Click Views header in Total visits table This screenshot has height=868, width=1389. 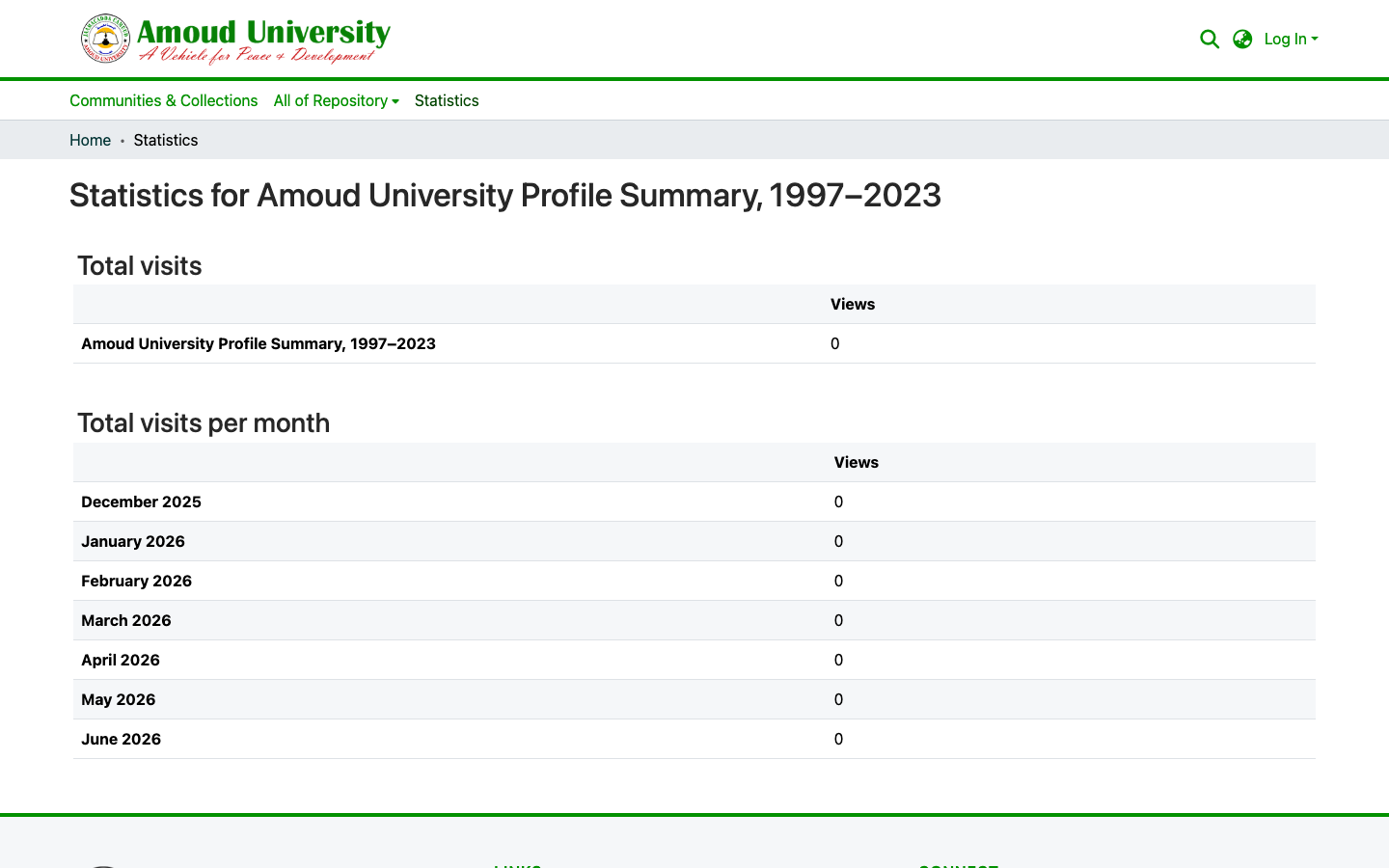pos(853,304)
